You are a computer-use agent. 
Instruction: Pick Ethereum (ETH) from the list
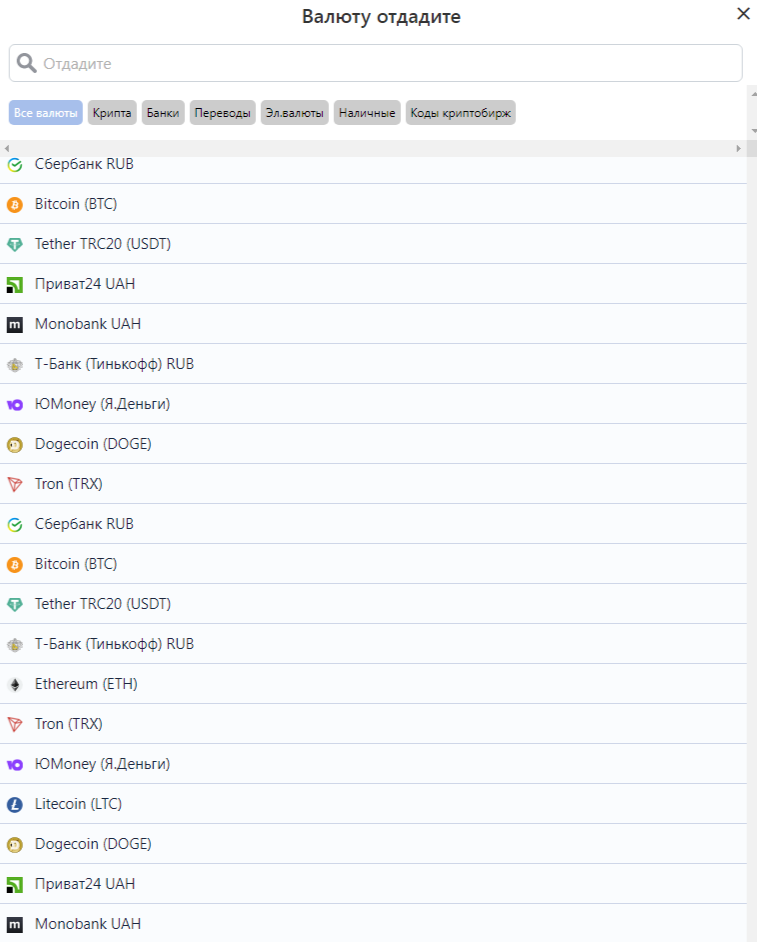tap(373, 684)
